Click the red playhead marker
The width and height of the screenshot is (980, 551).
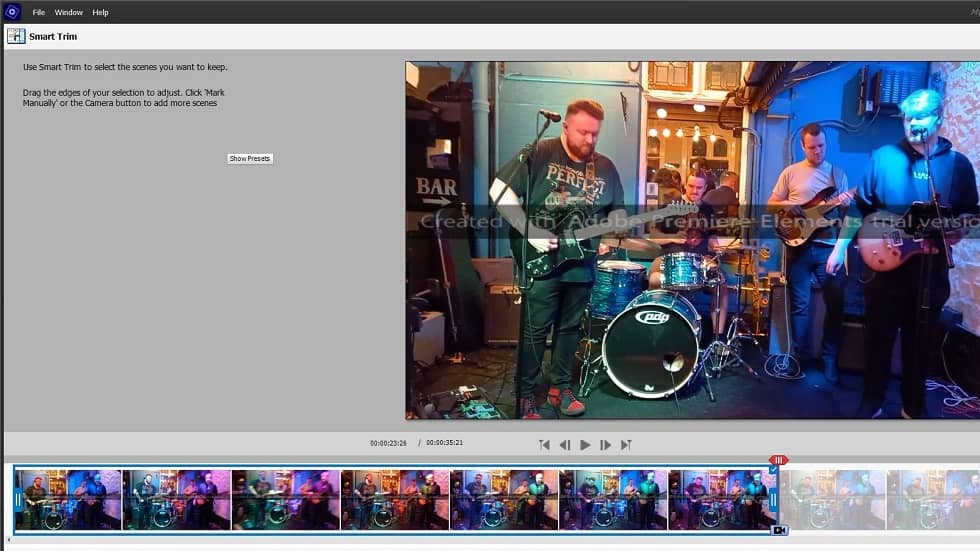tap(778, 460)
